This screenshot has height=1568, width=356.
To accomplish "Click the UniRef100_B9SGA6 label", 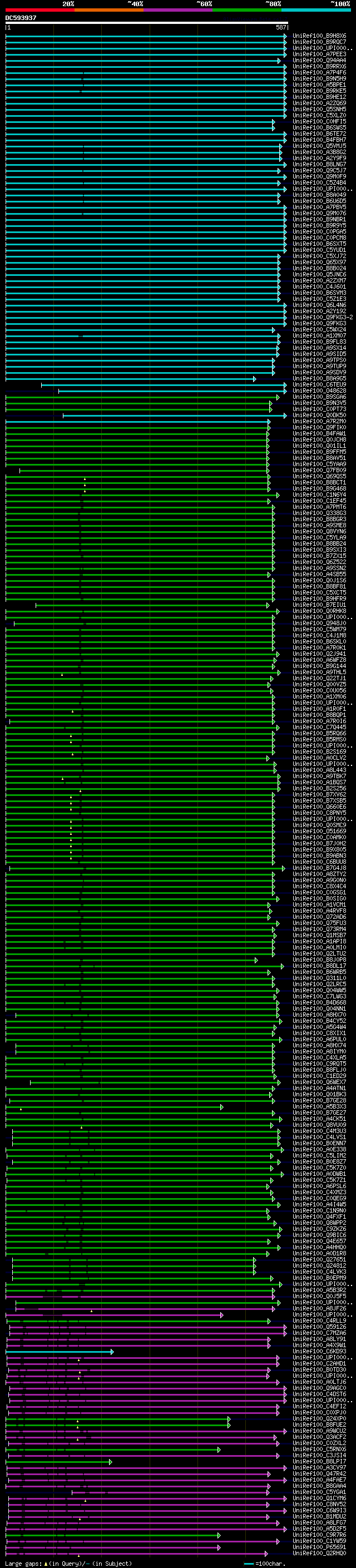I will [319, 397].
